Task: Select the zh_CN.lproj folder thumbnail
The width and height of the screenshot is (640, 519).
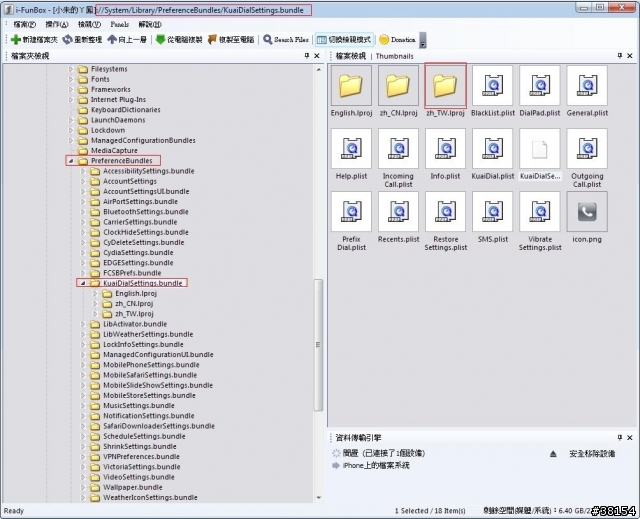Action: click(x=398, y=85)
